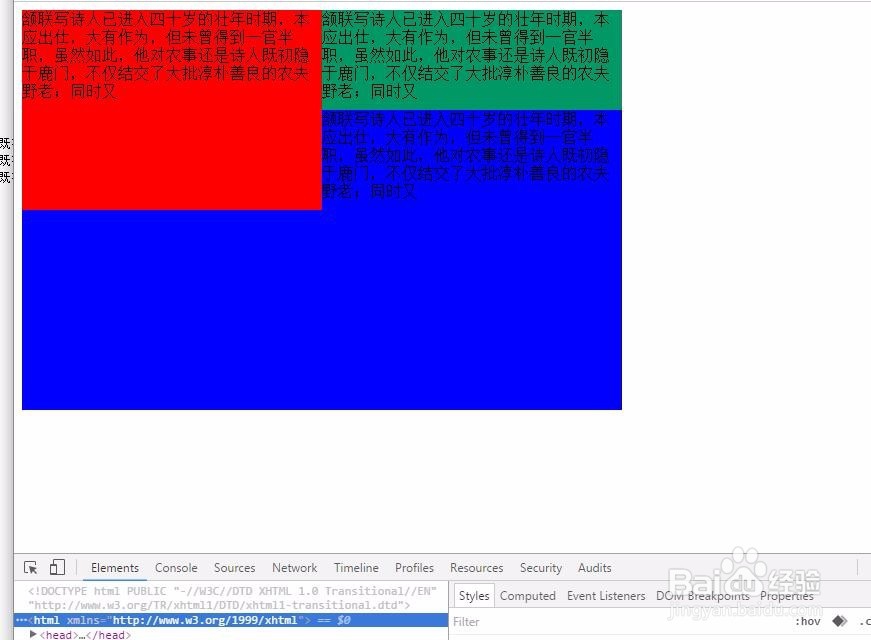Select the Computed sidebar tab
This screenshot has height=640, width=871.
(x=528, y=596)
